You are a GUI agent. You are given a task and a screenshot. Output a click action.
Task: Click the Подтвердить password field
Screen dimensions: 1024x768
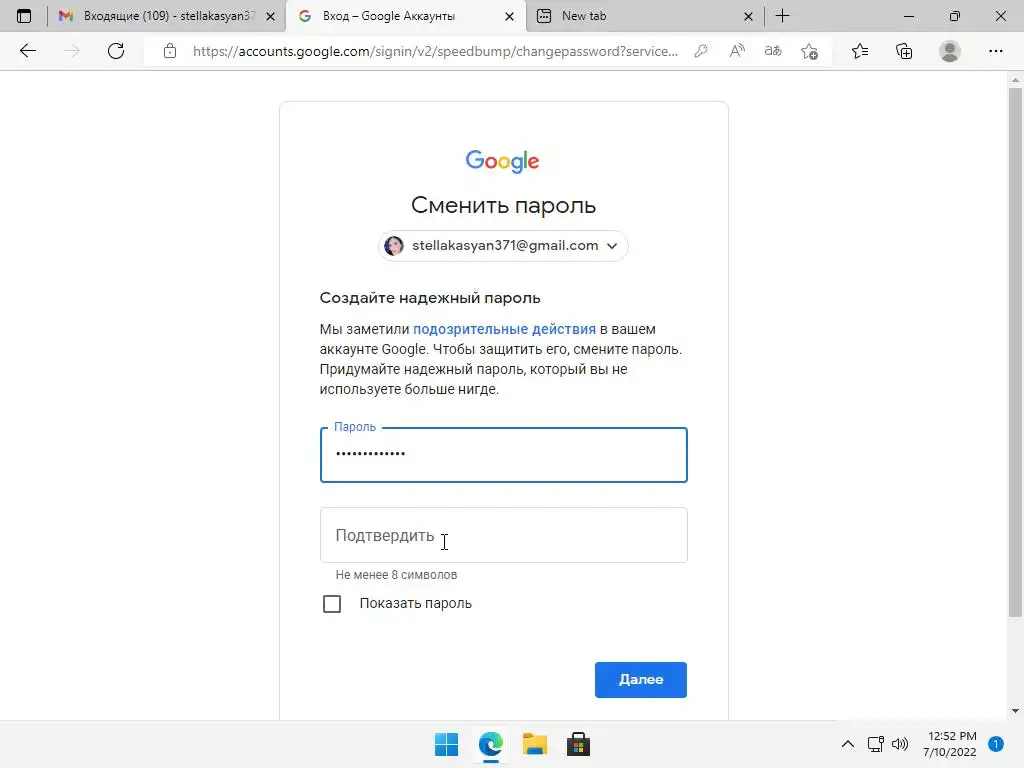(504, 535)
